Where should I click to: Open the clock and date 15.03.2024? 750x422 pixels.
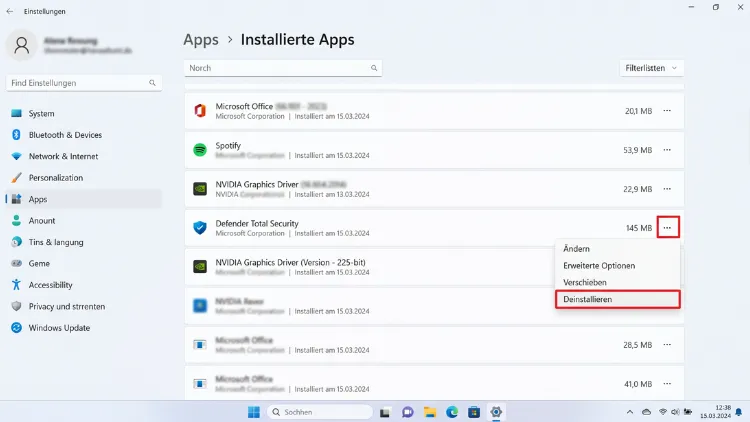click(716, 412)
